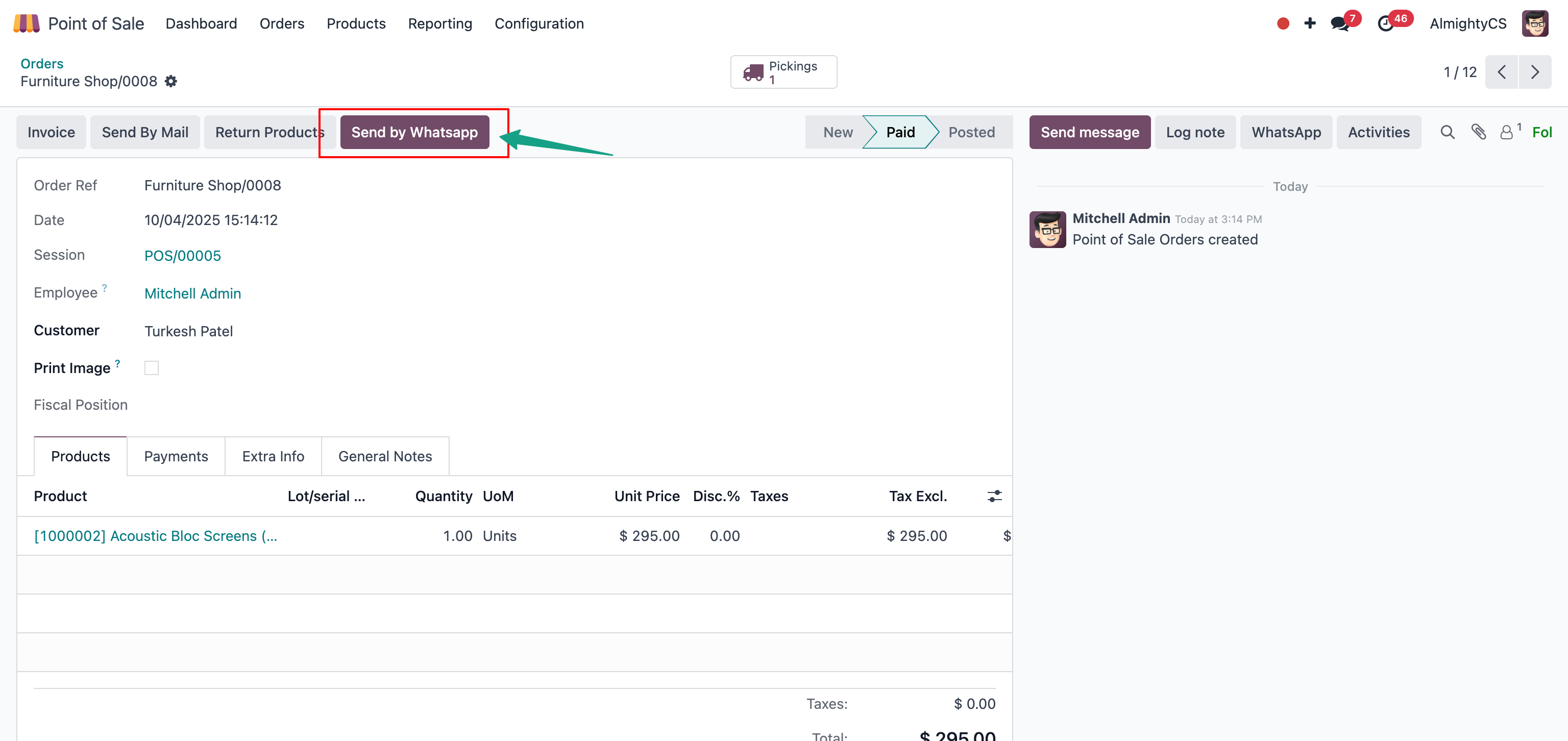Screen dimensions: 1568x741
Task: Click the user avatar in top right
Action: pyautogui.click(x=1534, y=23)
